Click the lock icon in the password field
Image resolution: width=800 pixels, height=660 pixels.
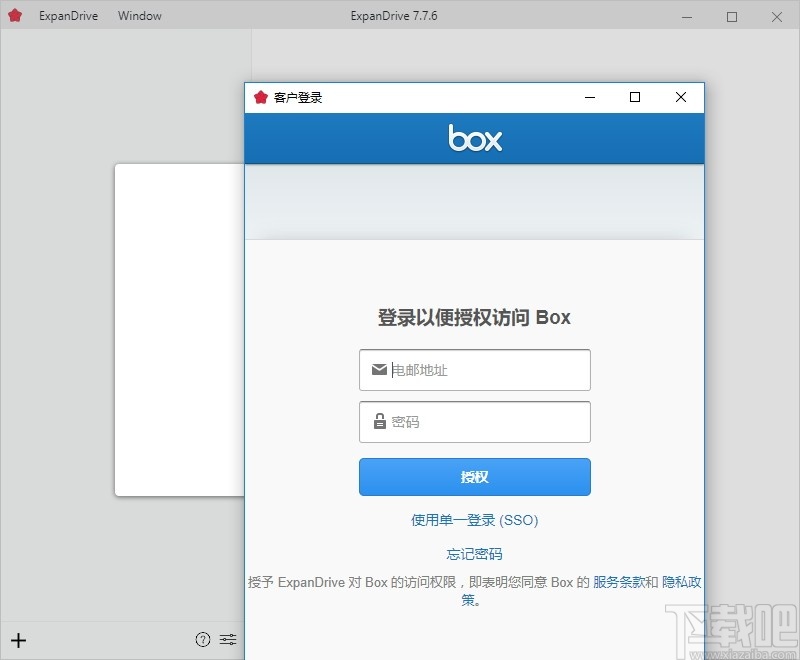pyautogui.click(x=378, y=422)
